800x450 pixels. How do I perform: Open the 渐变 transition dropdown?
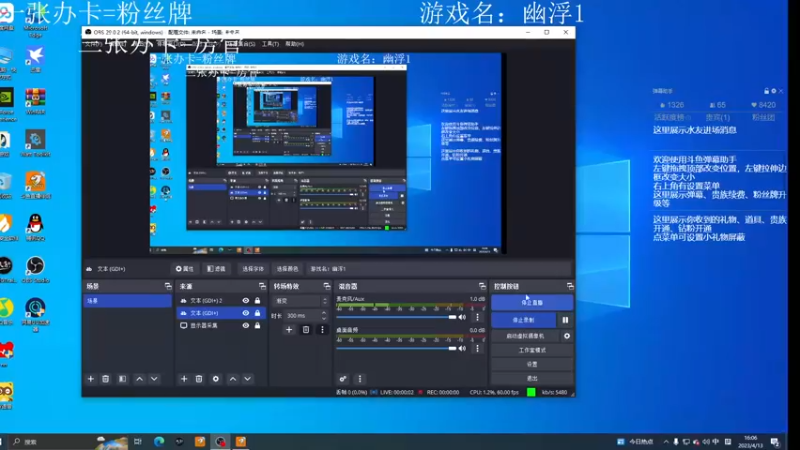click(300, 301)
